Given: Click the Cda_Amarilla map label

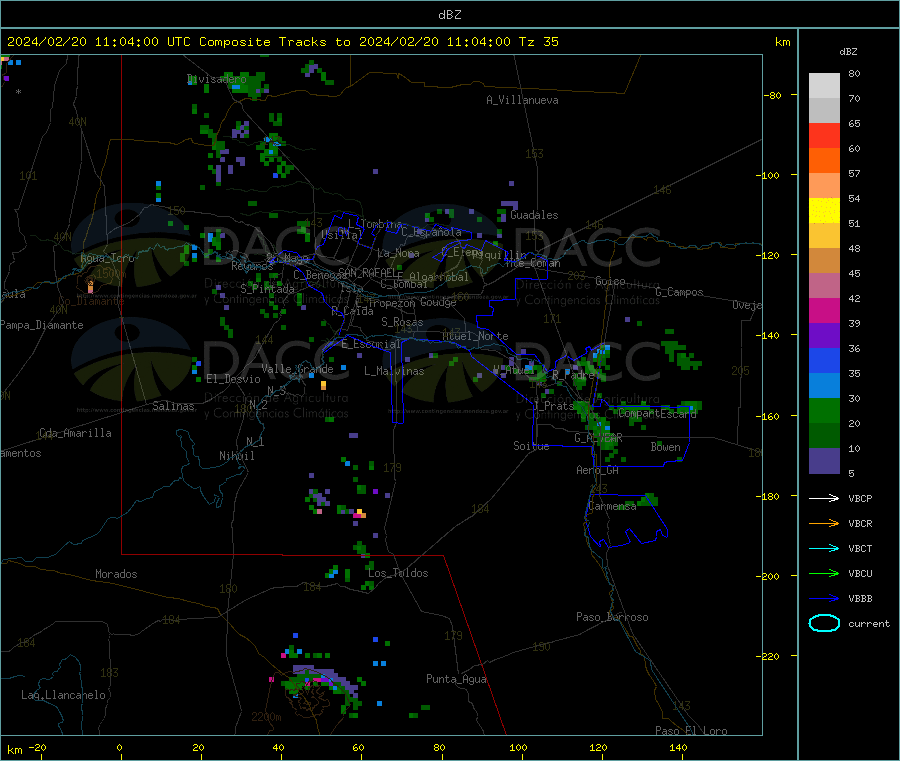Looking at the screenshot, I should tap(75, 433).
